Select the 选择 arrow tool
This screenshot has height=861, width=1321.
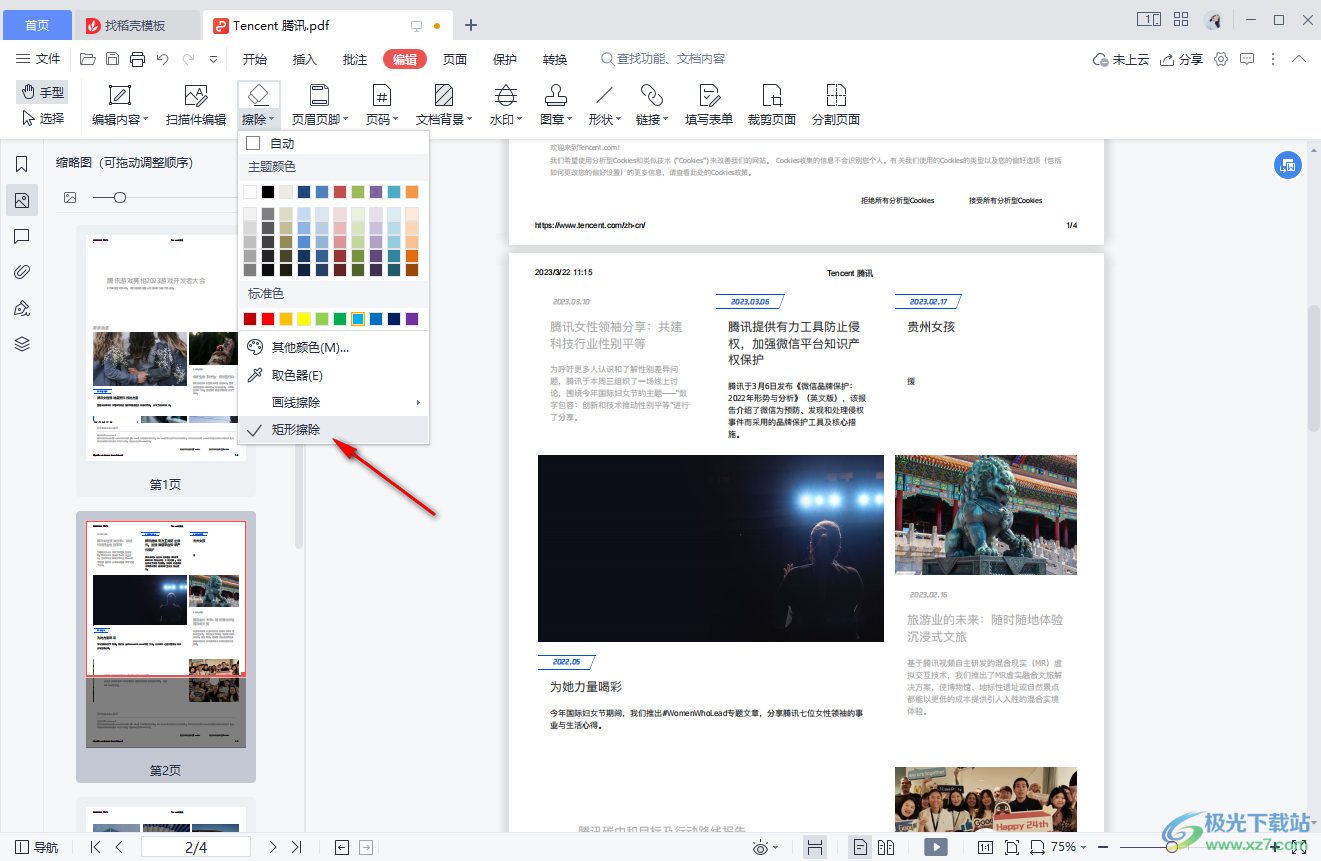[x=42, y=118]
